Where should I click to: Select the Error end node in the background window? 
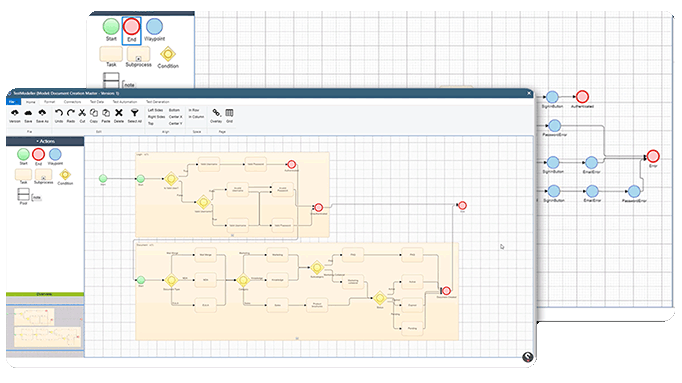[x=653, y=156]
